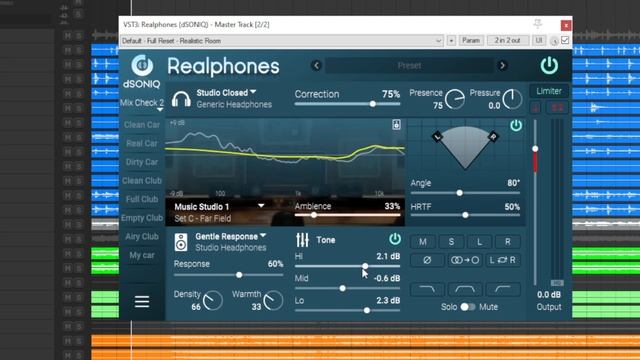Select the high-pass filter shape button
Screen dimensions: 640x360
click(503, 289)
